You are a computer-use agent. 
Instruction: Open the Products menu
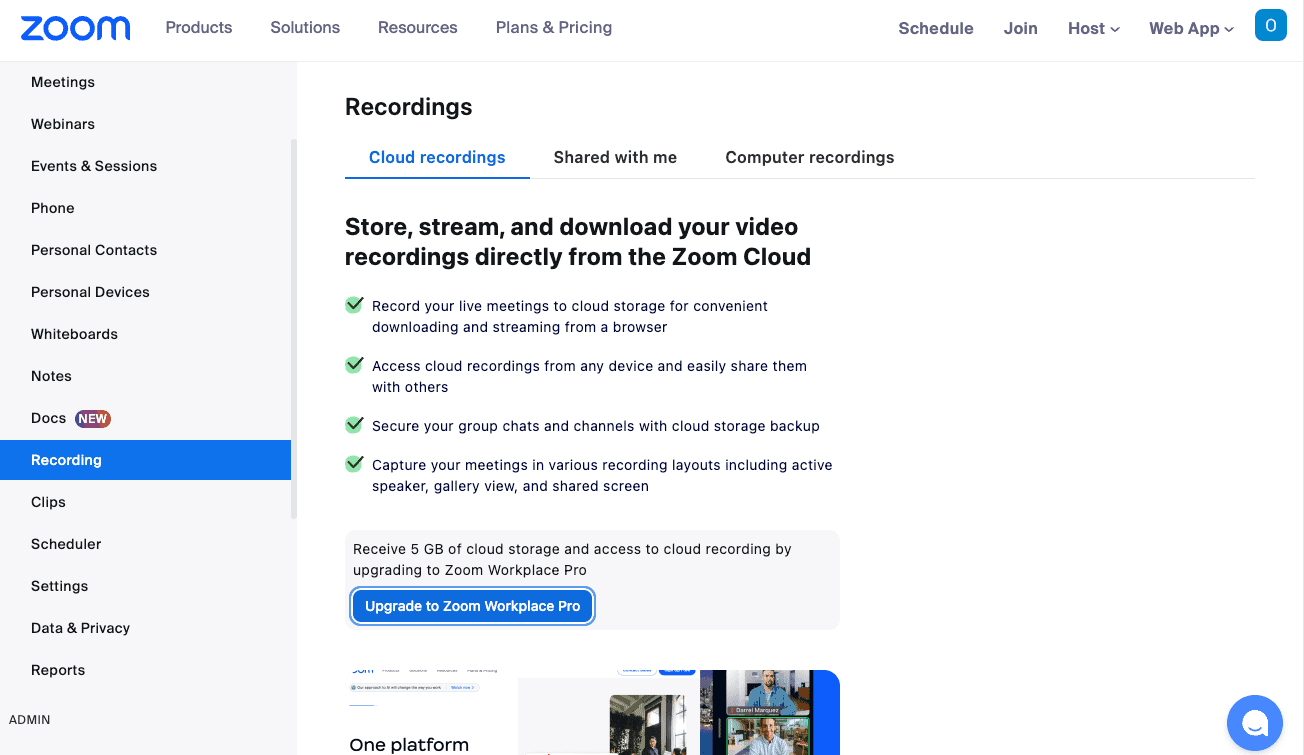pos(198,28)
